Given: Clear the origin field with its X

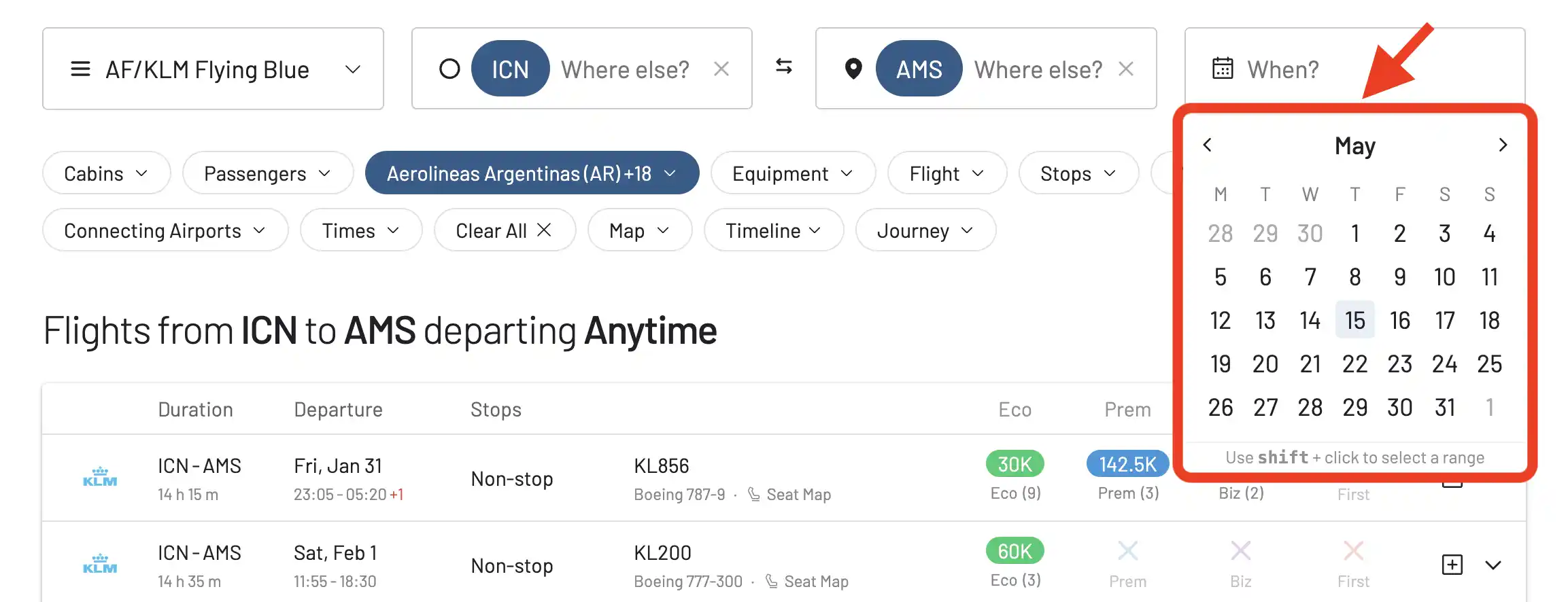Looking at the screenshot, I should tap(721, 69).
